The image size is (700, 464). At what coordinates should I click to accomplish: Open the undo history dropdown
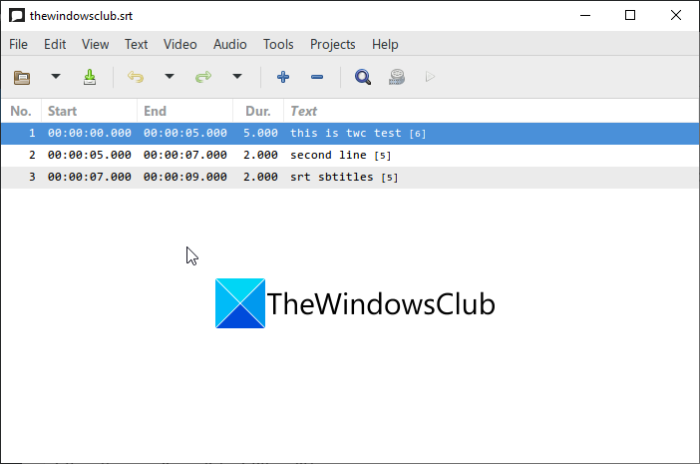[169, 77]
